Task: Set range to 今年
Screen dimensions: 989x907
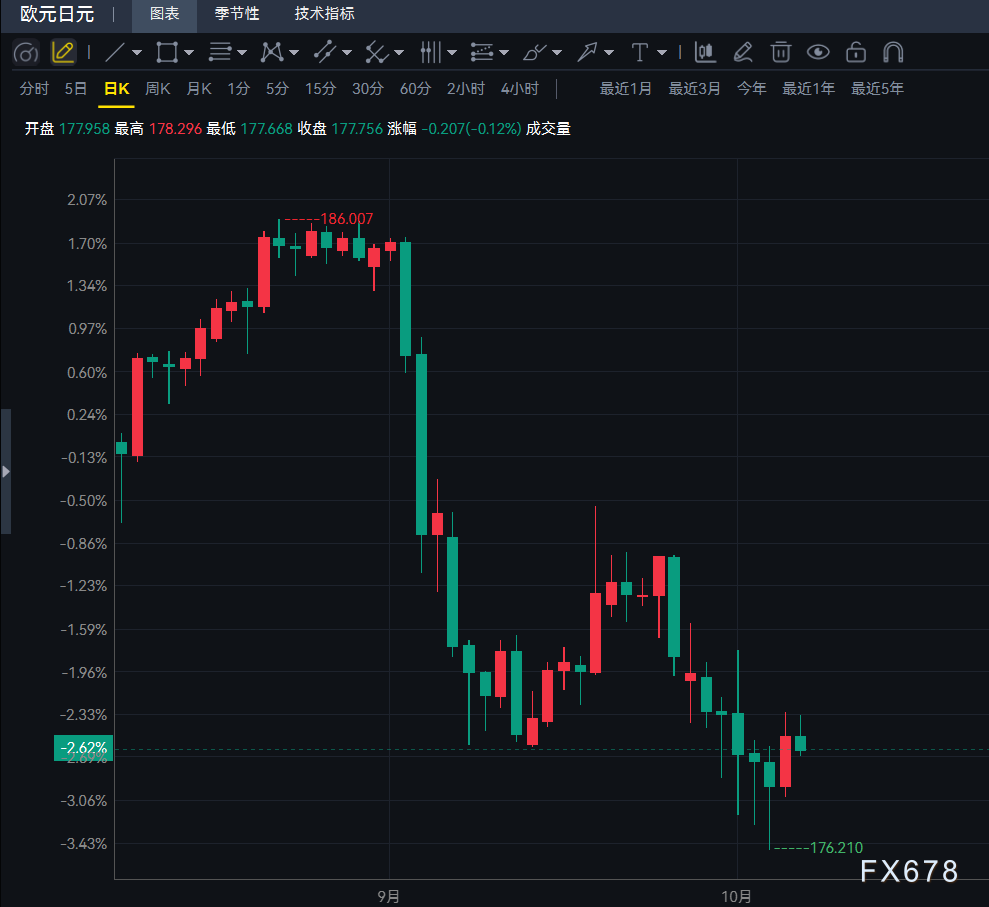Action: click(x=752, y=88)
